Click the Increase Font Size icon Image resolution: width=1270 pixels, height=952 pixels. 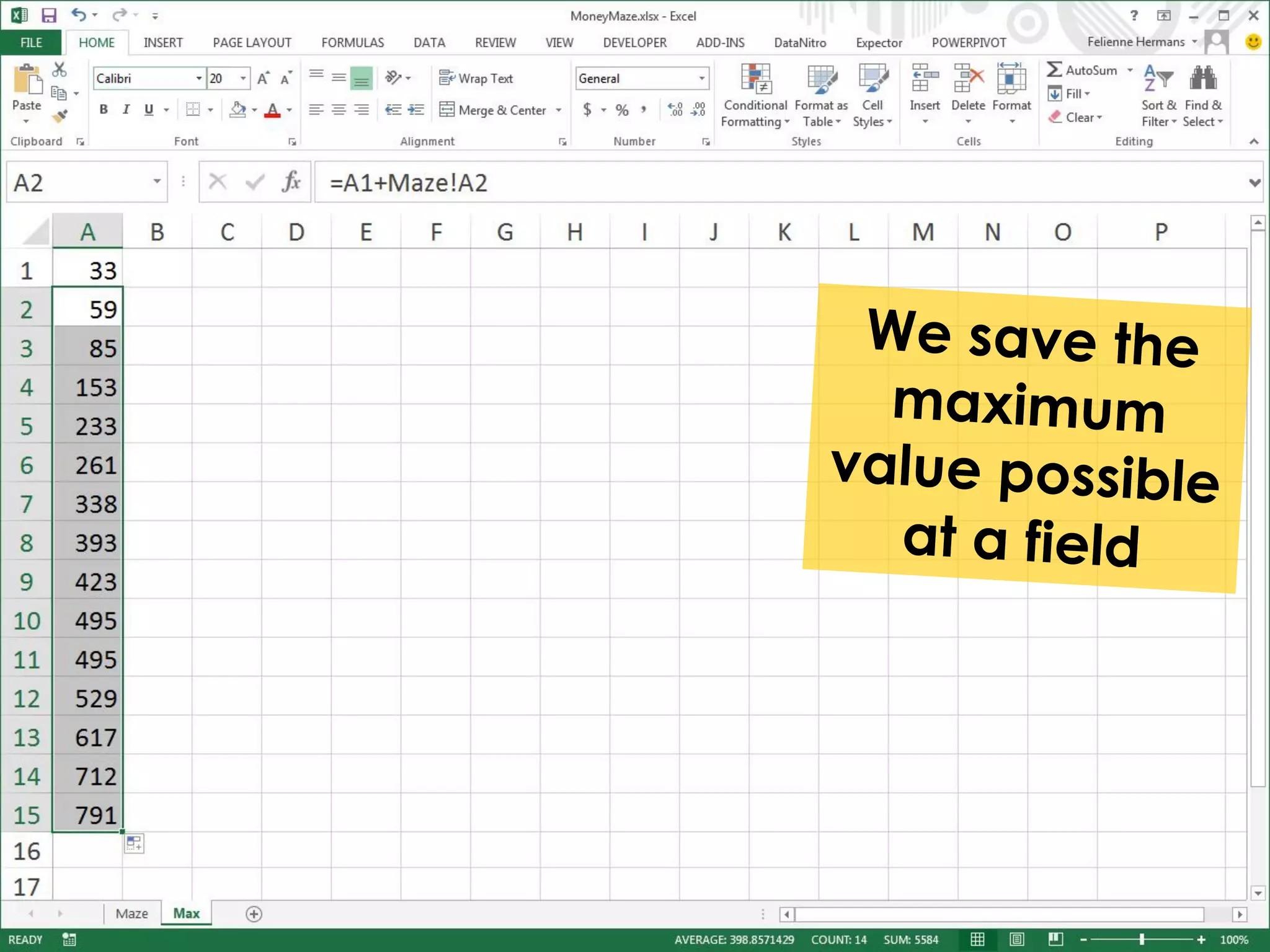[x=263, y=78]
